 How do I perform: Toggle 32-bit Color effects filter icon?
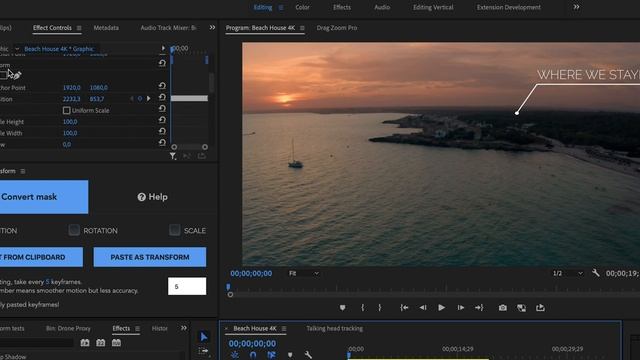100,343
